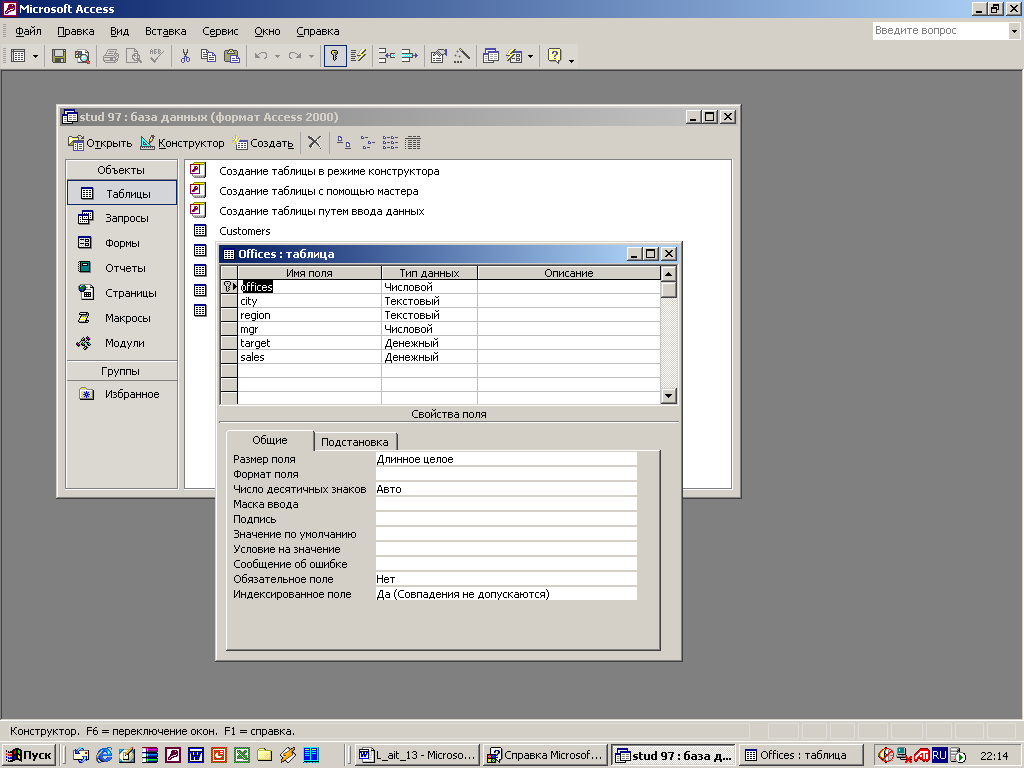Click the builder wand icon
The width and height of the screenshot is (1024, 768).
pos(462,56)
